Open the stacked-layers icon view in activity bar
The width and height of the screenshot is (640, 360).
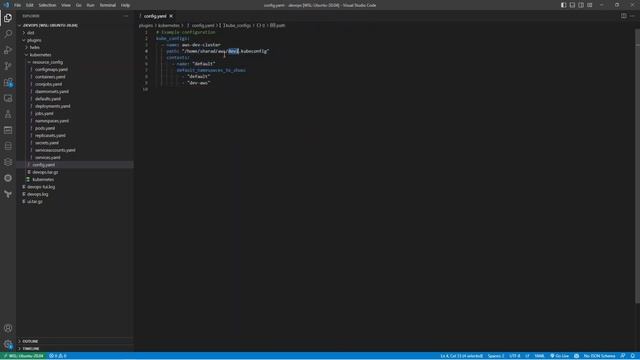pos(8,162)
